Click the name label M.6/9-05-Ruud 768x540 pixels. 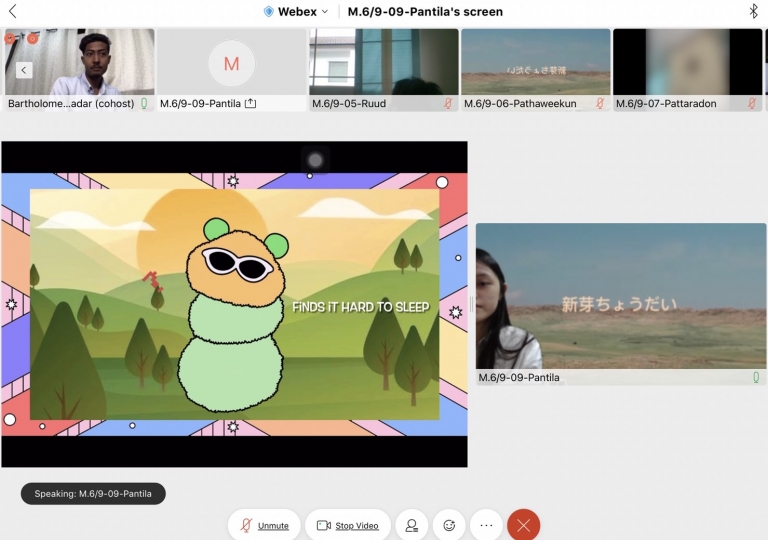pos(349,103)
